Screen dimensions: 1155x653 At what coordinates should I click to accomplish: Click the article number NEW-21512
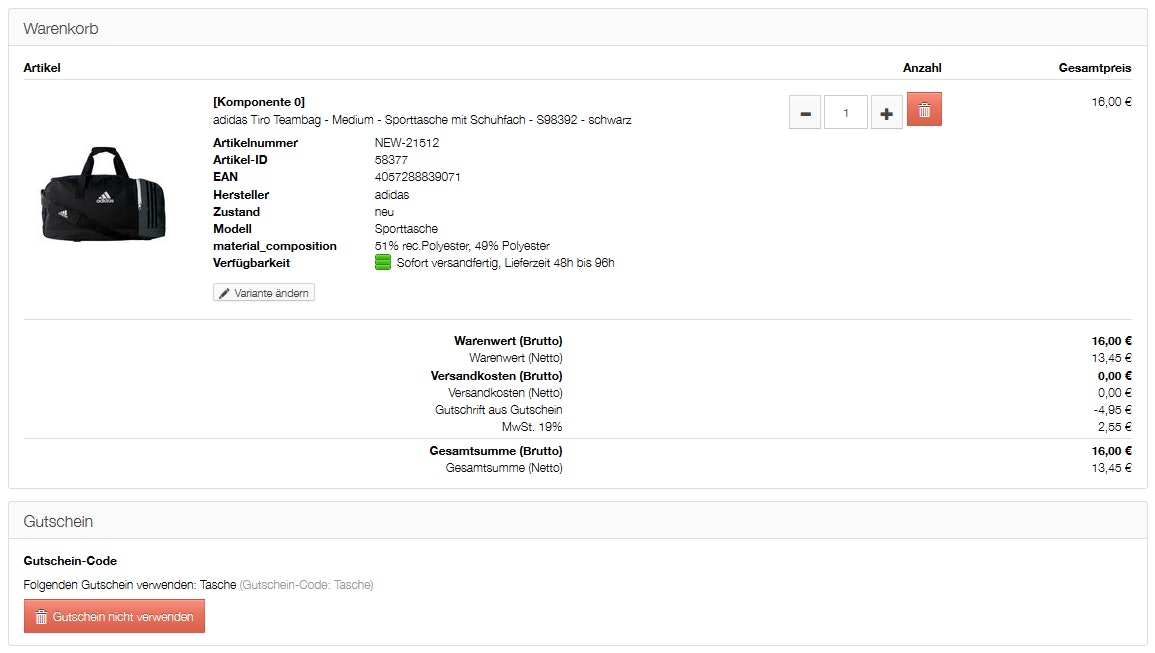(x=407, y=143)
